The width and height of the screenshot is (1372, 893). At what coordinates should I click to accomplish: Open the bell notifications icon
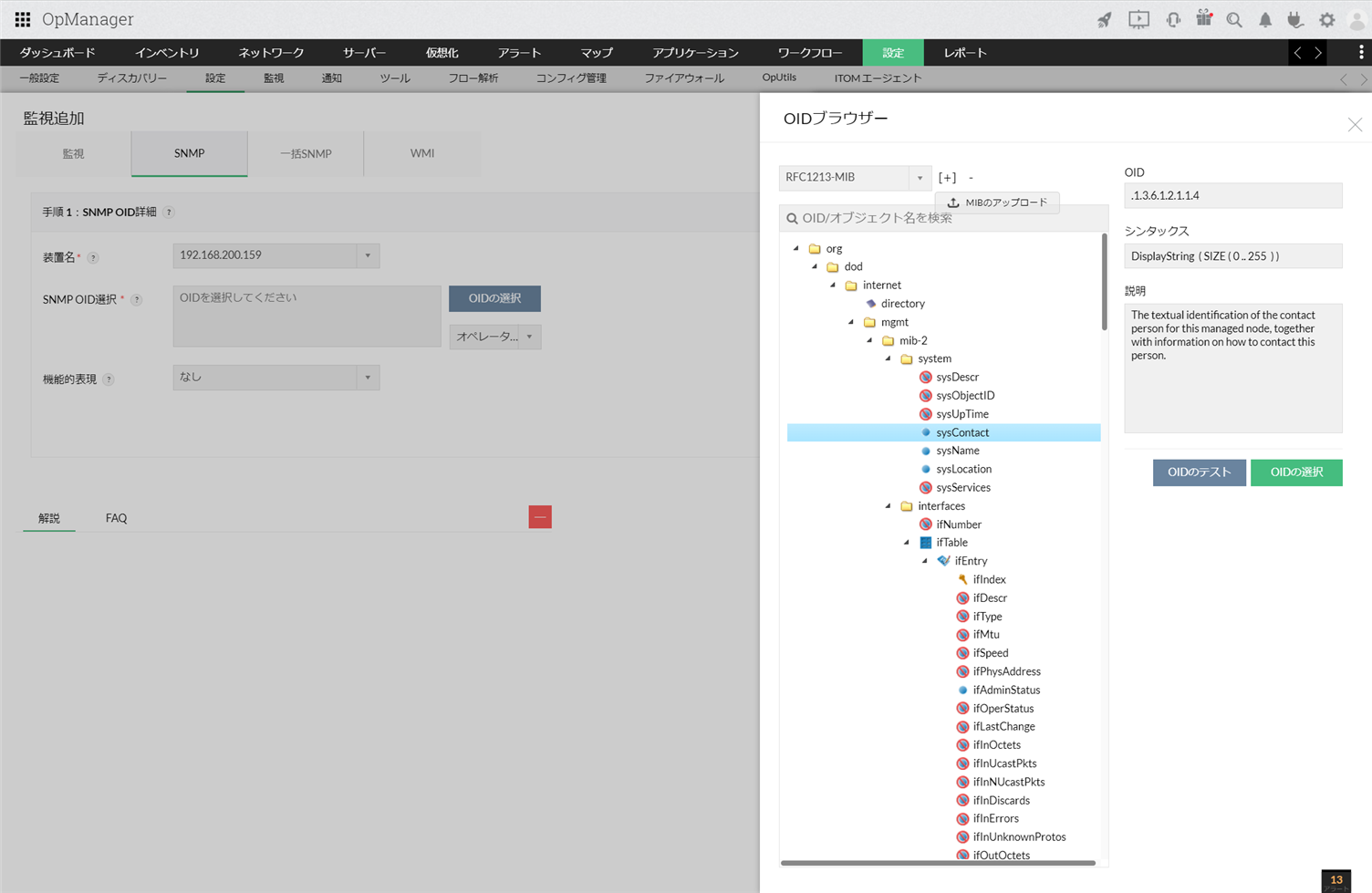click(x=1265, y=20)
